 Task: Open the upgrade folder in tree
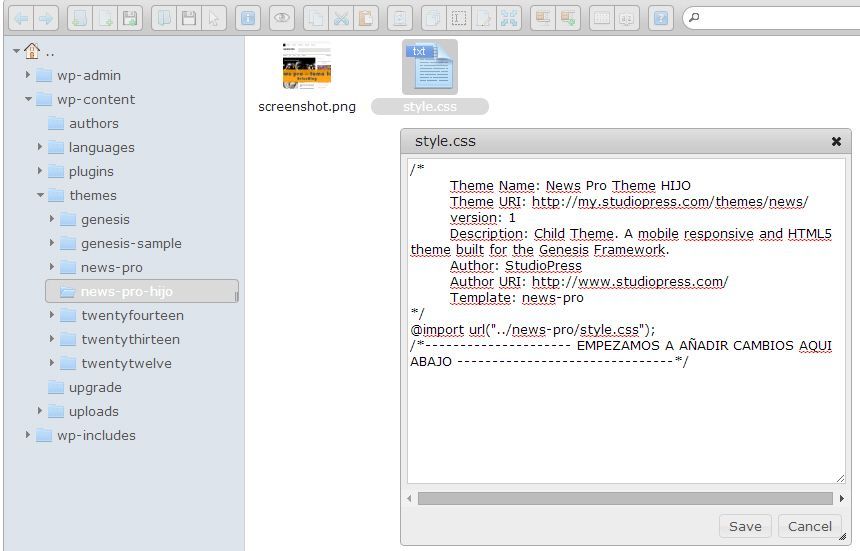84,387
